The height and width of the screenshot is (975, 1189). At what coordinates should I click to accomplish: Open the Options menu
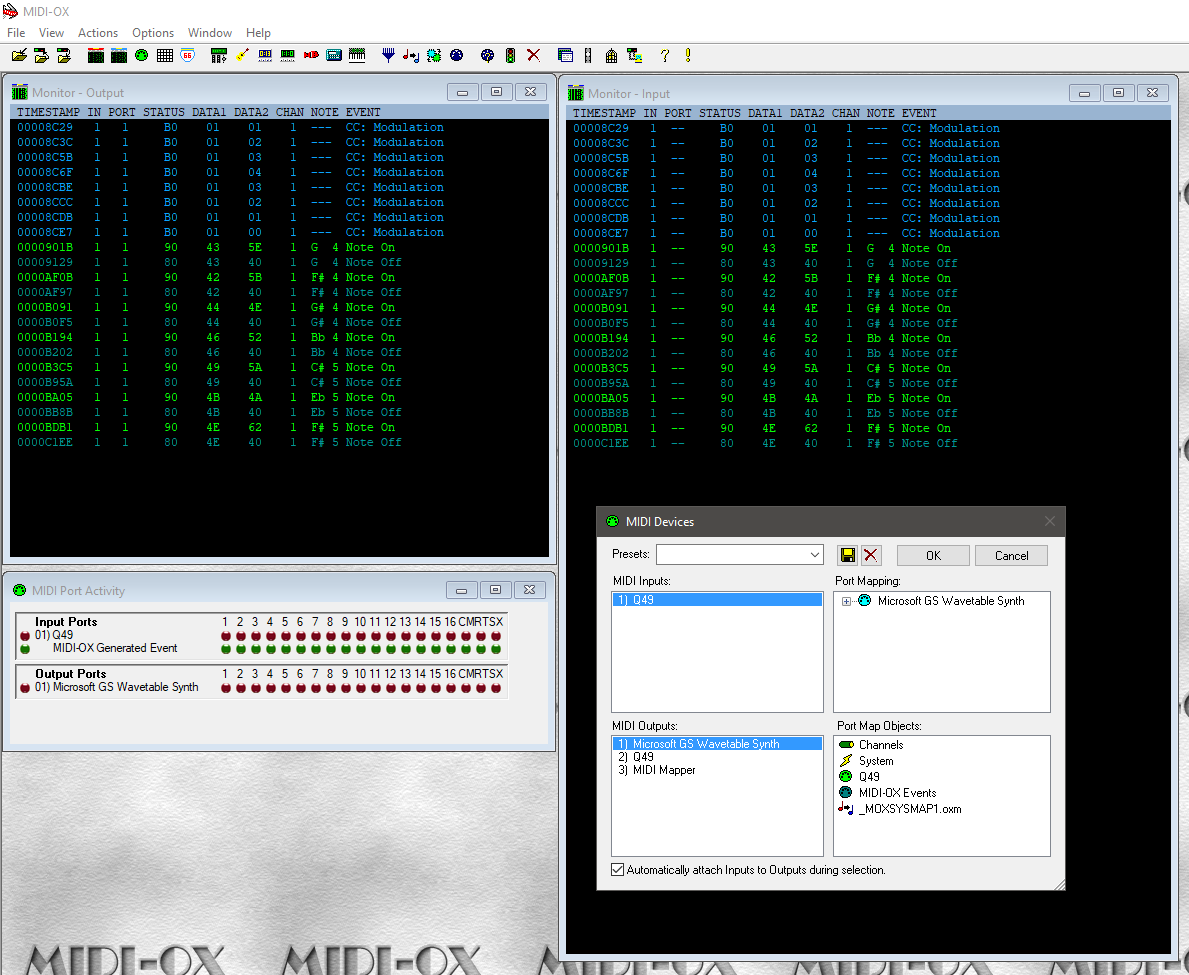(153, 33)
